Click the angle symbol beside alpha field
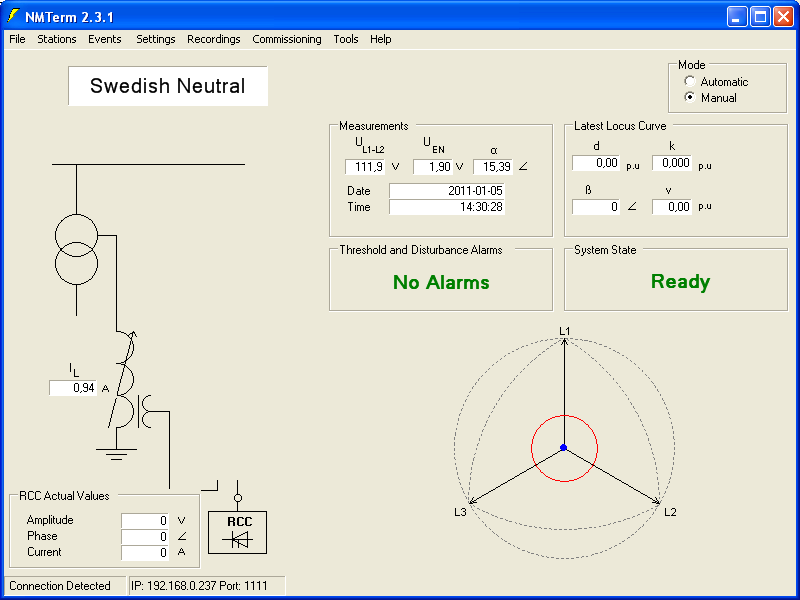This screenshot has height=600, width=800. pos(523,166)
